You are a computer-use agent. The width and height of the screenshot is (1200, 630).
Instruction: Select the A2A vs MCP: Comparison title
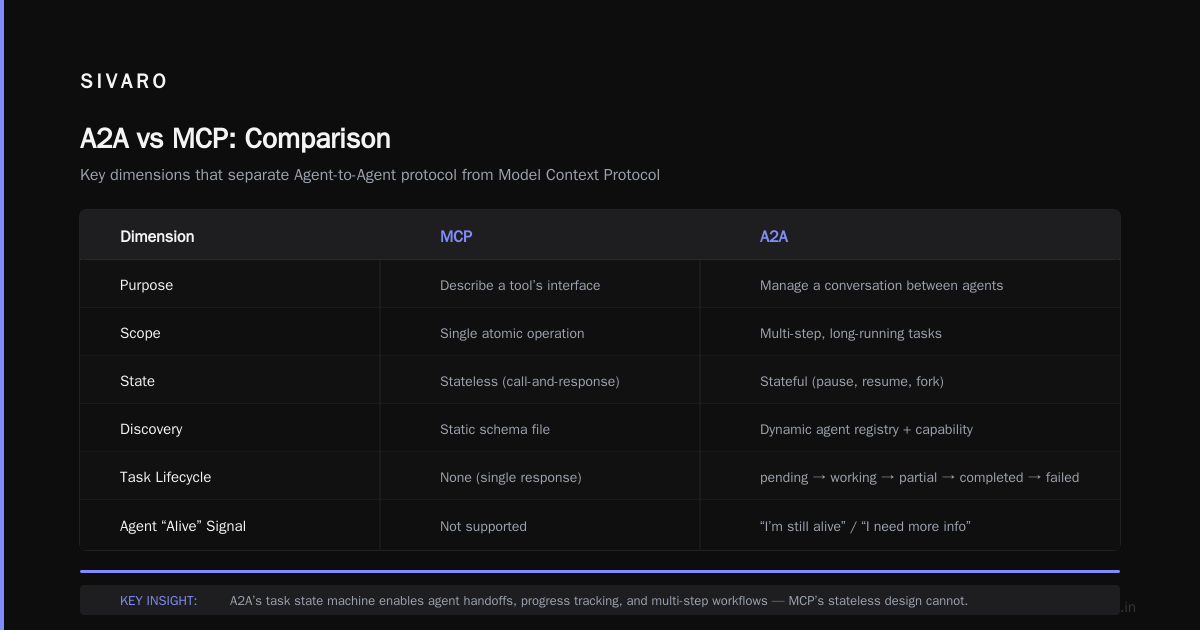click(235, 138)
